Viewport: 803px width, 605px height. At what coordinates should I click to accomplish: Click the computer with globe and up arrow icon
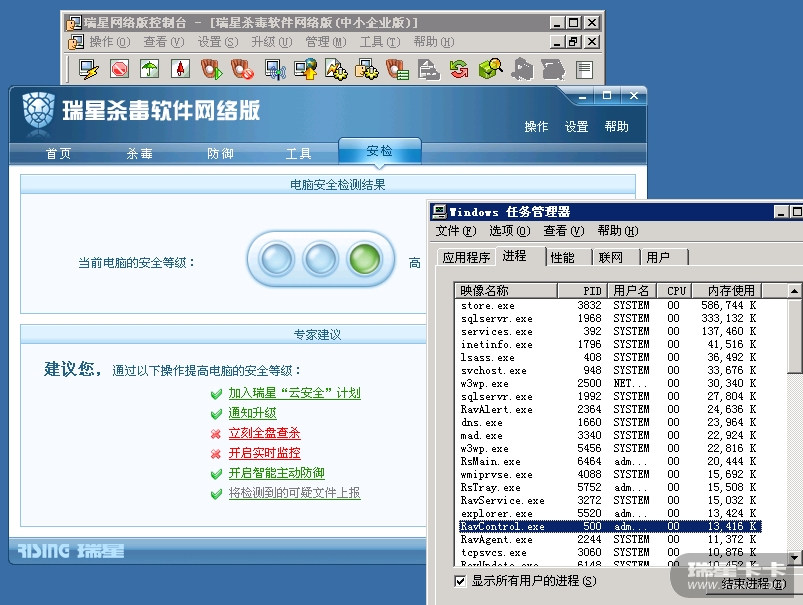[x=306, y=69]
